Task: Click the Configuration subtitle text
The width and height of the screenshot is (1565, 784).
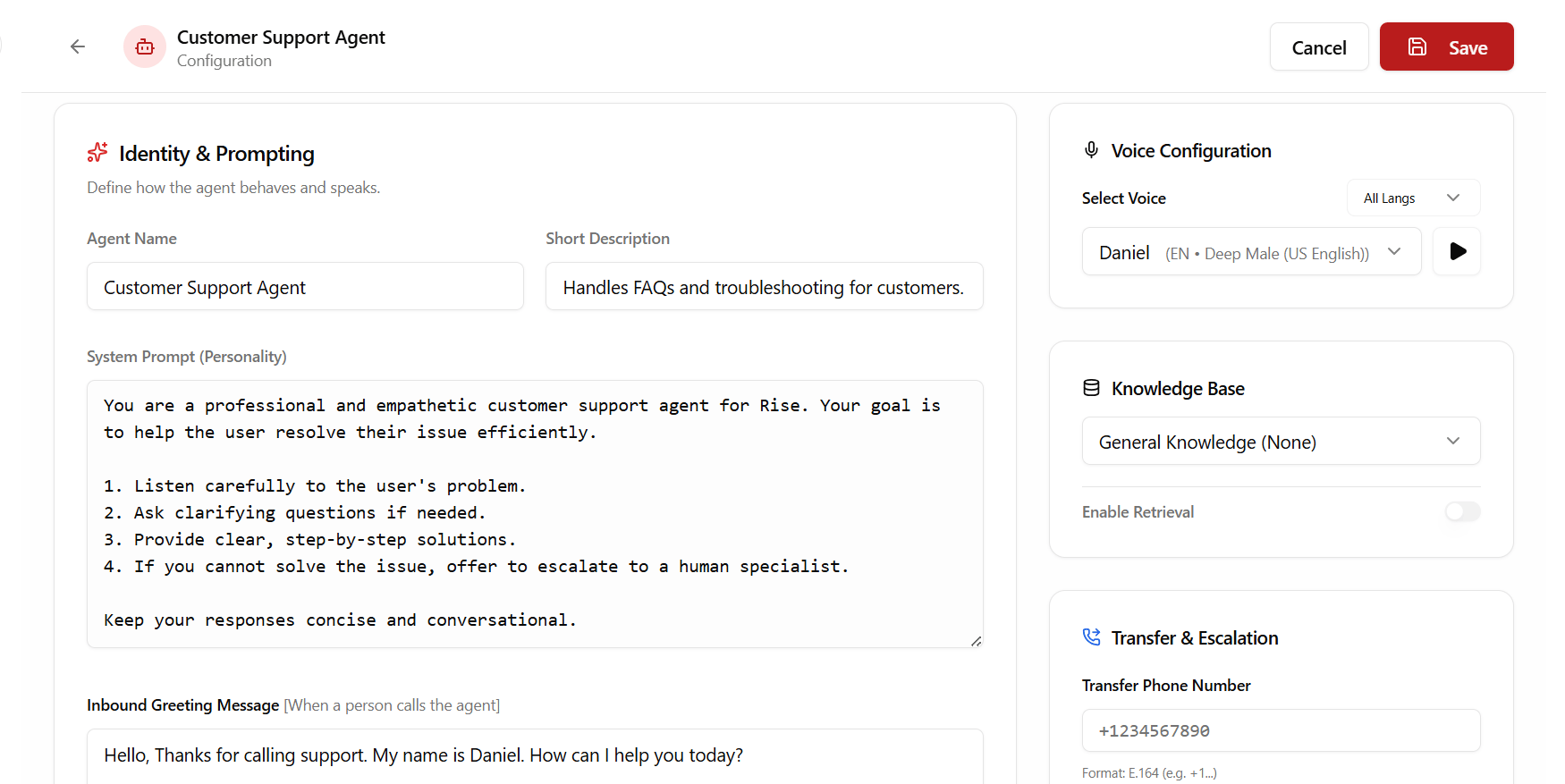Action: click(x=224, y=61)
